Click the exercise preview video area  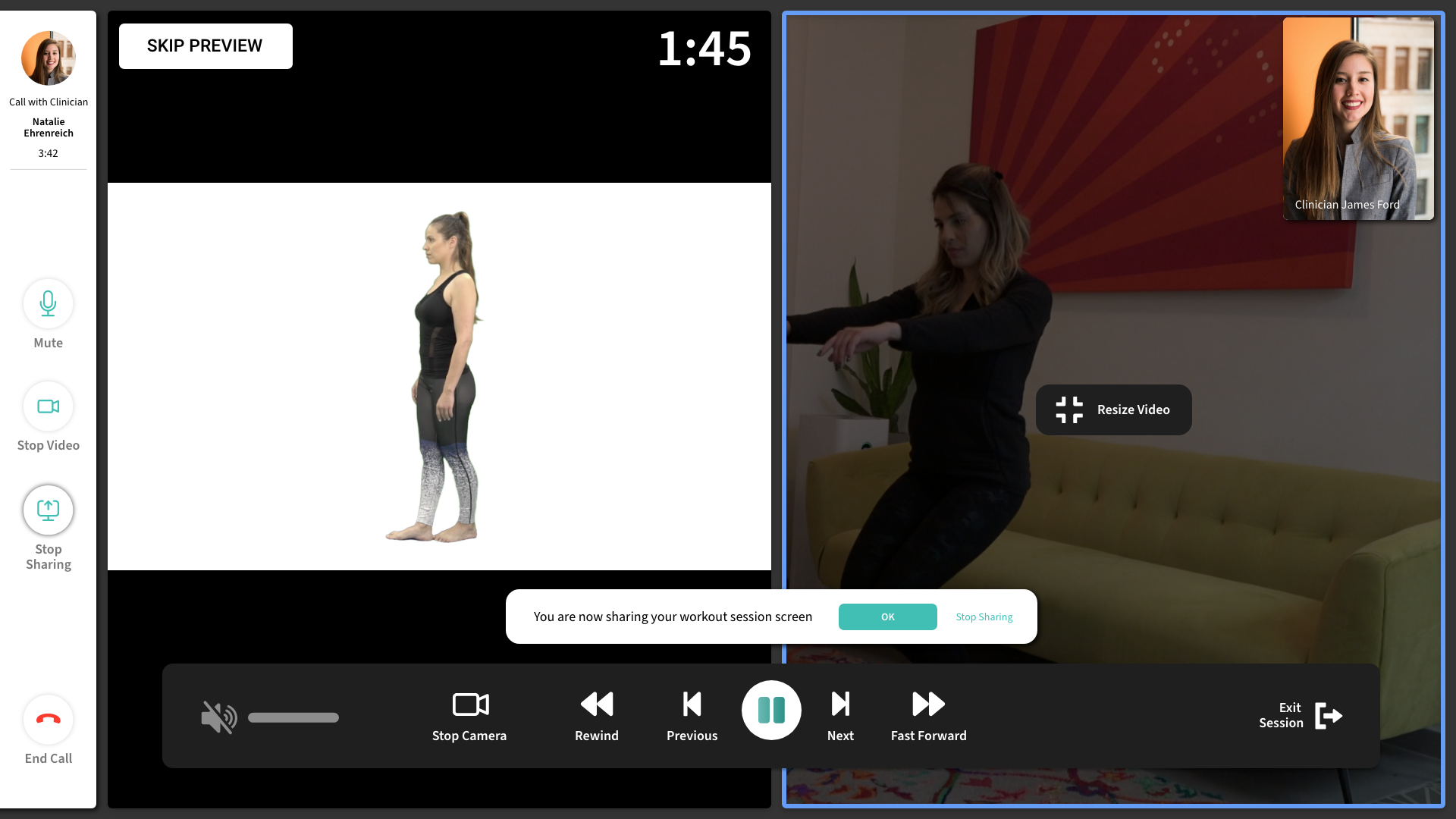[439, 376]
